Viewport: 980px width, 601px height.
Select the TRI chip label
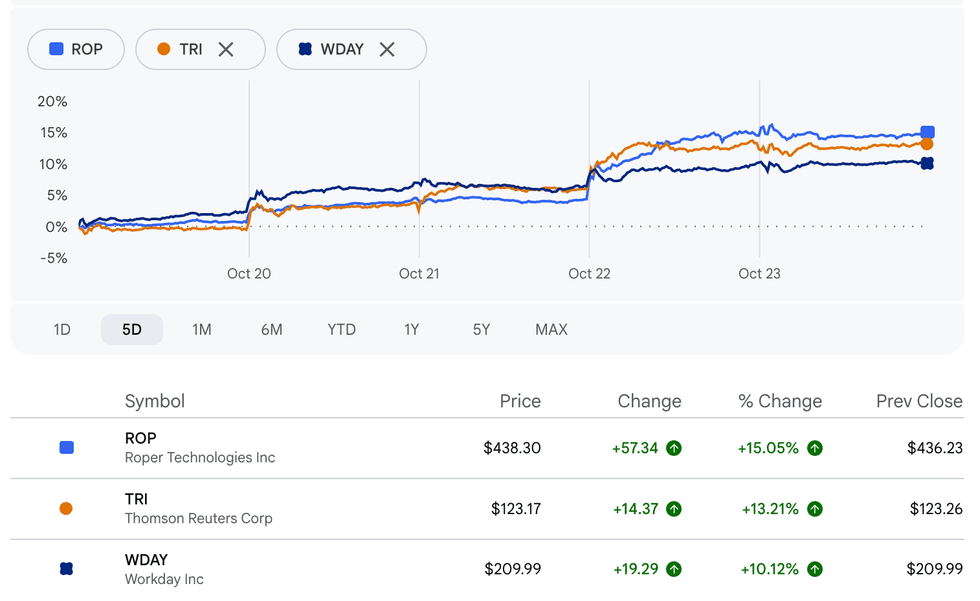pos(191,49)
